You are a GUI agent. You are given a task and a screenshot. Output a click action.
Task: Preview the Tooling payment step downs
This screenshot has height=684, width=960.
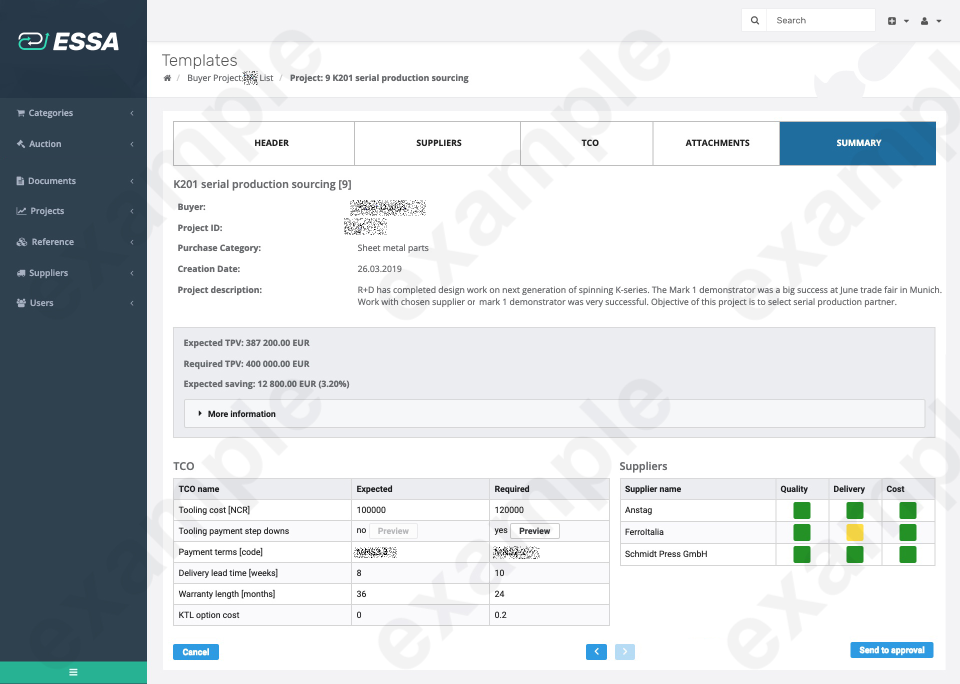click(535, 531)
